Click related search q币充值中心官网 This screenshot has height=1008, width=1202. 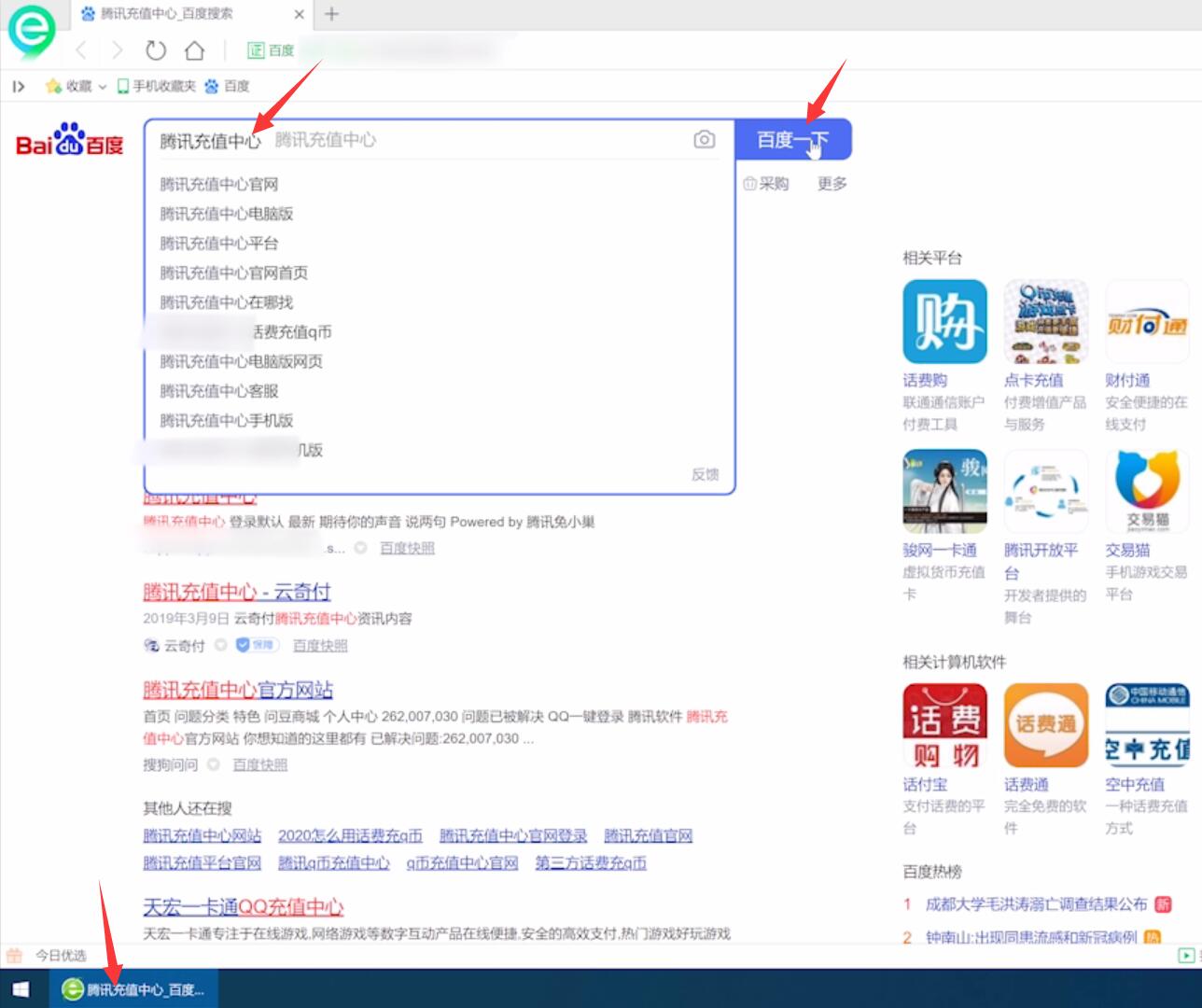[x=462, y=863]
